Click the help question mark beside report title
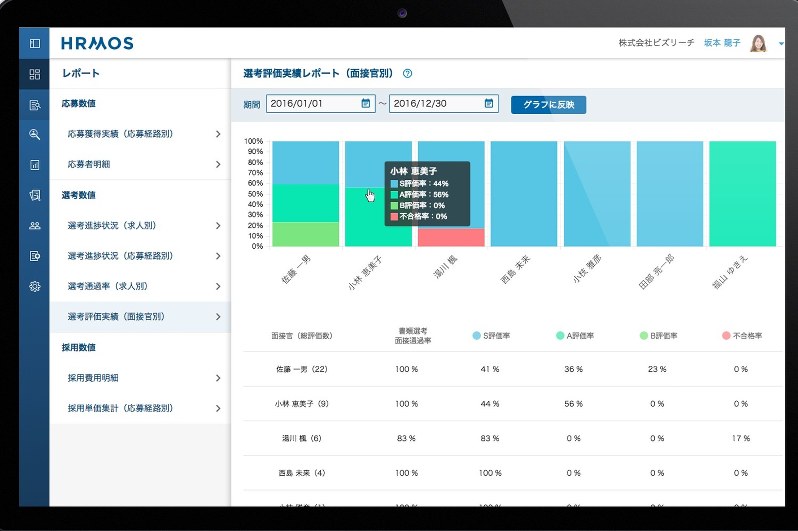The width and height of the screenshot is (798, 531). coord(407,74)
